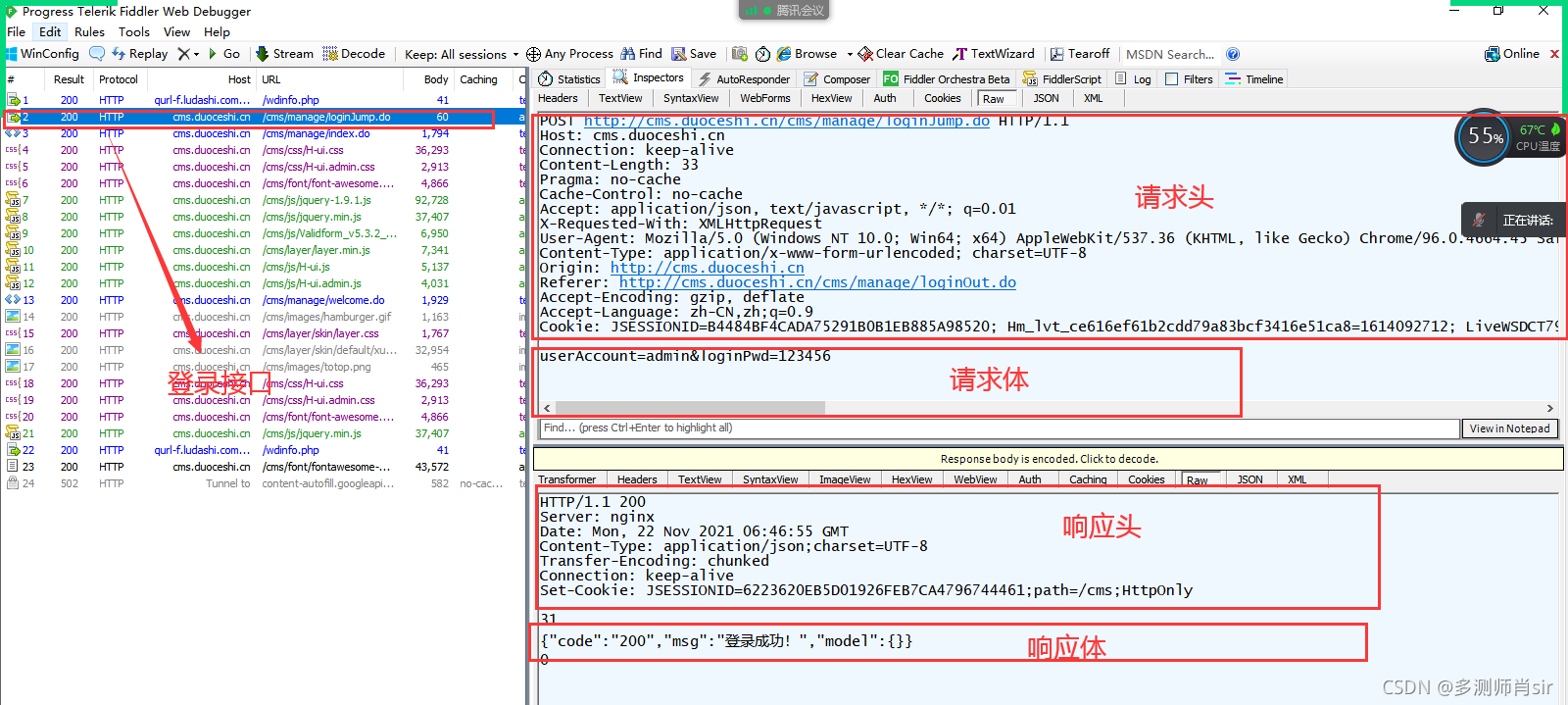
Task: Open the Filters tab with checkbox
Action: coord(1189,79)
